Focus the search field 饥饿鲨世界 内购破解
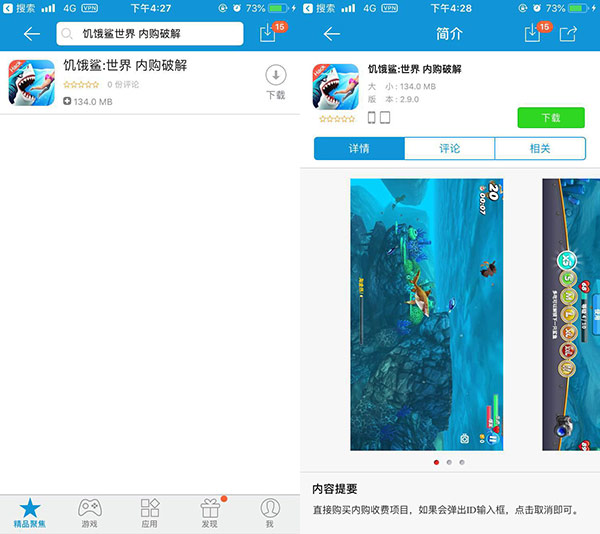This screenshot has height=534, width=600. 150,34
